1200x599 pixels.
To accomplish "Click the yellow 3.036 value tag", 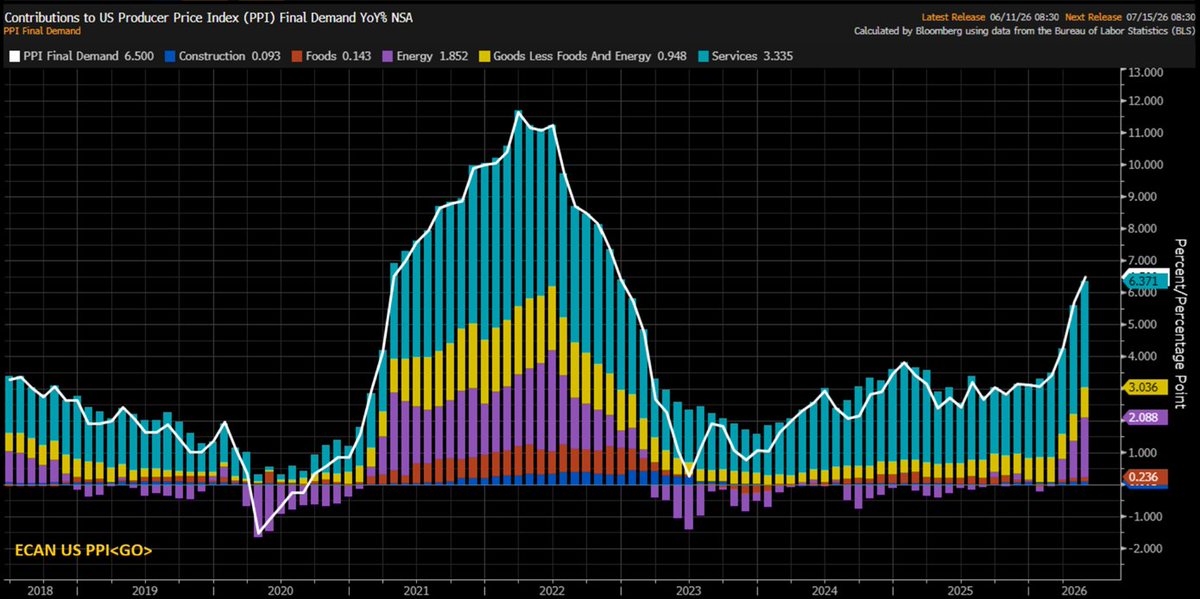I will click(x=1143, y=387).
